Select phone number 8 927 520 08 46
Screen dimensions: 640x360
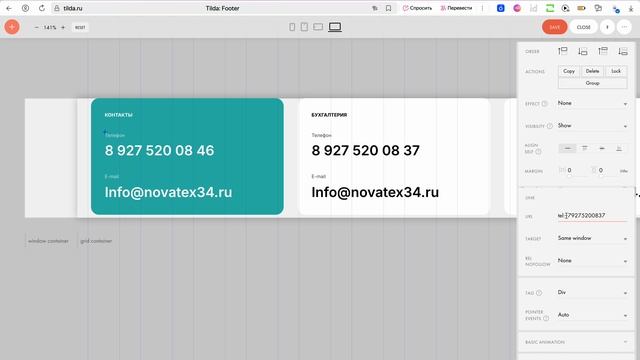(x=159, y=151)
